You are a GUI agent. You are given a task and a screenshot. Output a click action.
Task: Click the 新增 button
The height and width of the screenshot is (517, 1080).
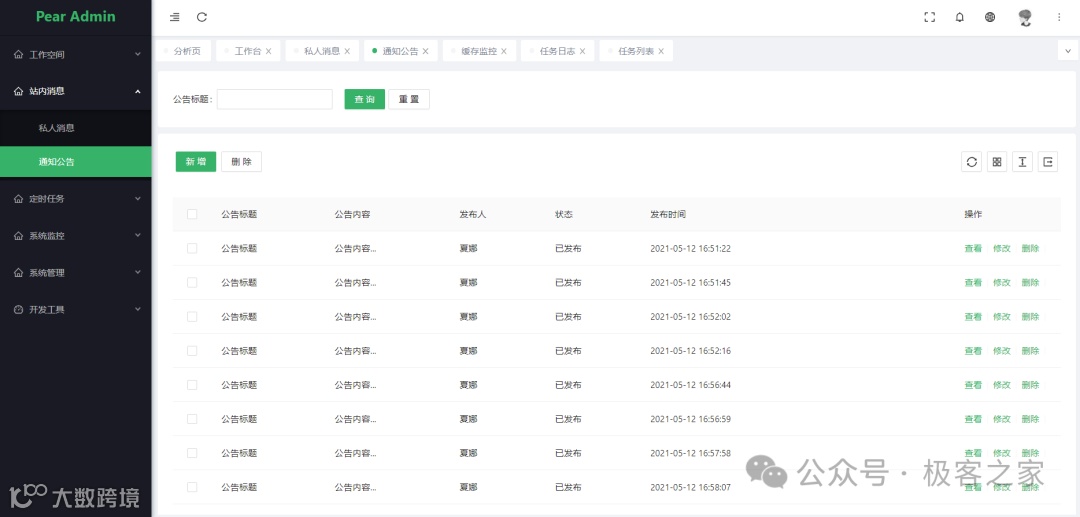tap(196, 162)
